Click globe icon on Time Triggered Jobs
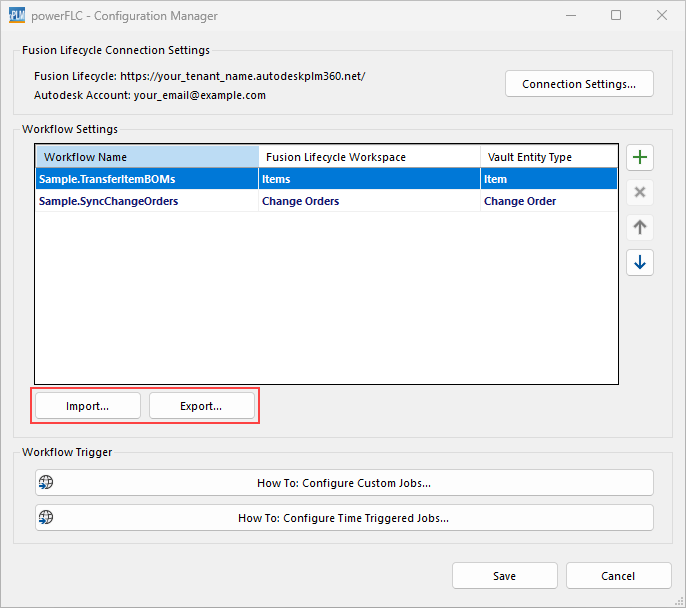This screenshot has height=608, width=686. 46,518
